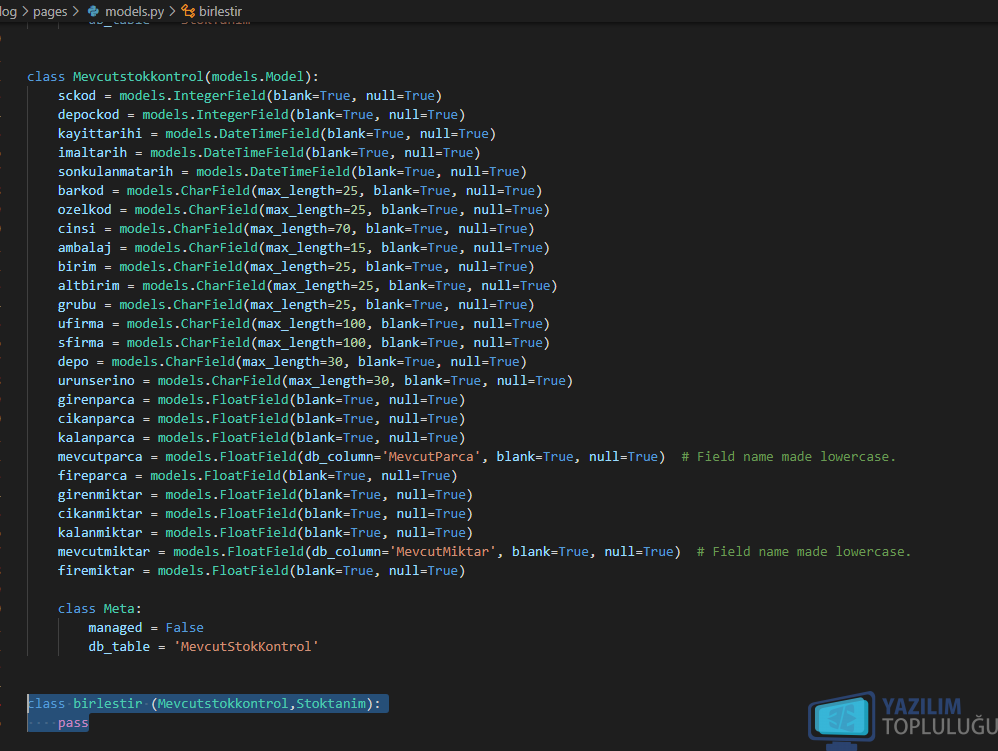The width and height of the screenshot is (998, 751).
Task: Click the class symbol icon before birlestir
Action: tap(188, 11)
